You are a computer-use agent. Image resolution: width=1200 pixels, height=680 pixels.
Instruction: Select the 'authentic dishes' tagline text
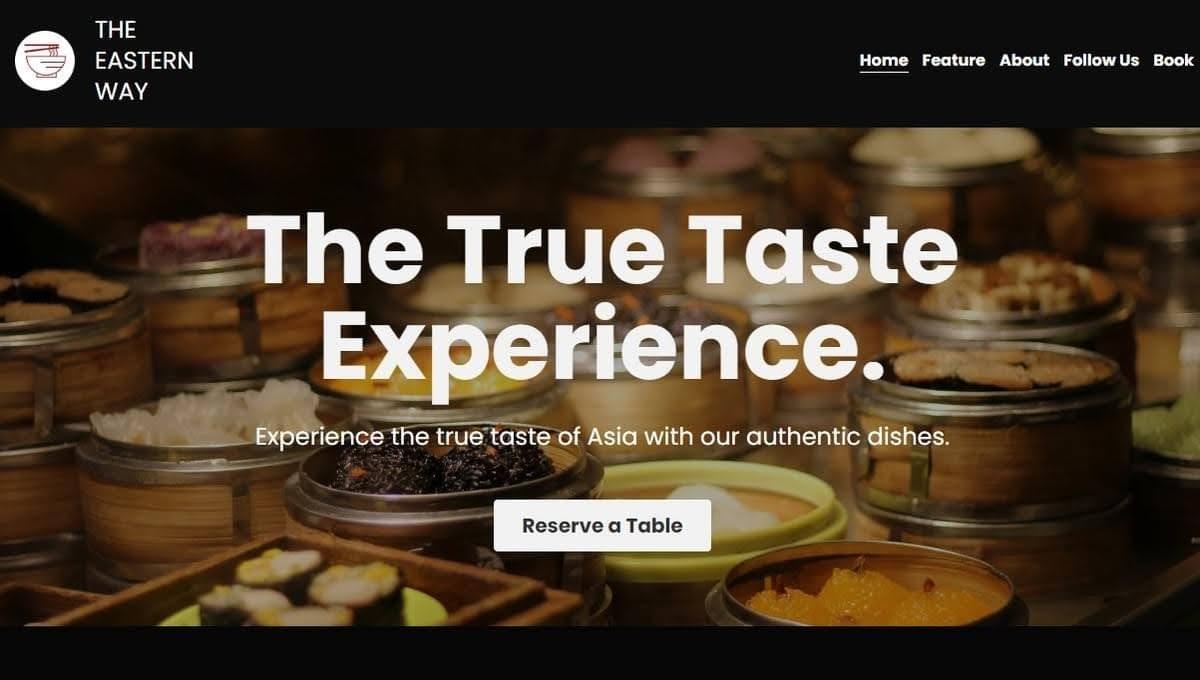click(602, 437)
